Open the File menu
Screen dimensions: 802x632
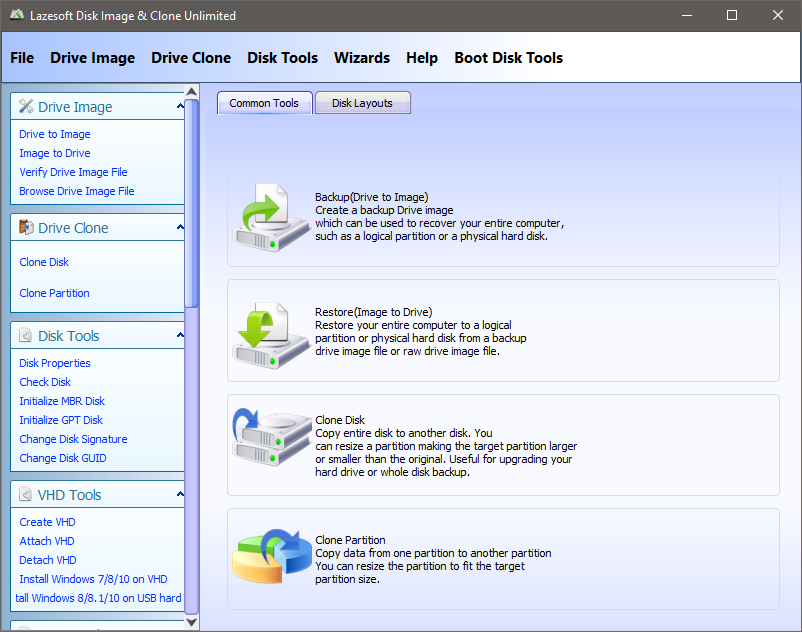point(22,58)
